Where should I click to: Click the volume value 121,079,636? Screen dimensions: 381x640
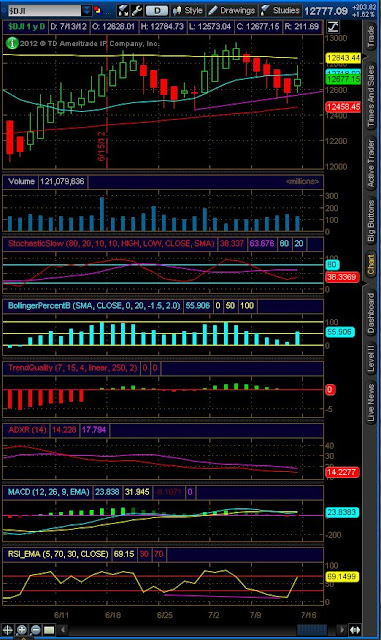pyautogui.click(x=62, y=181)
